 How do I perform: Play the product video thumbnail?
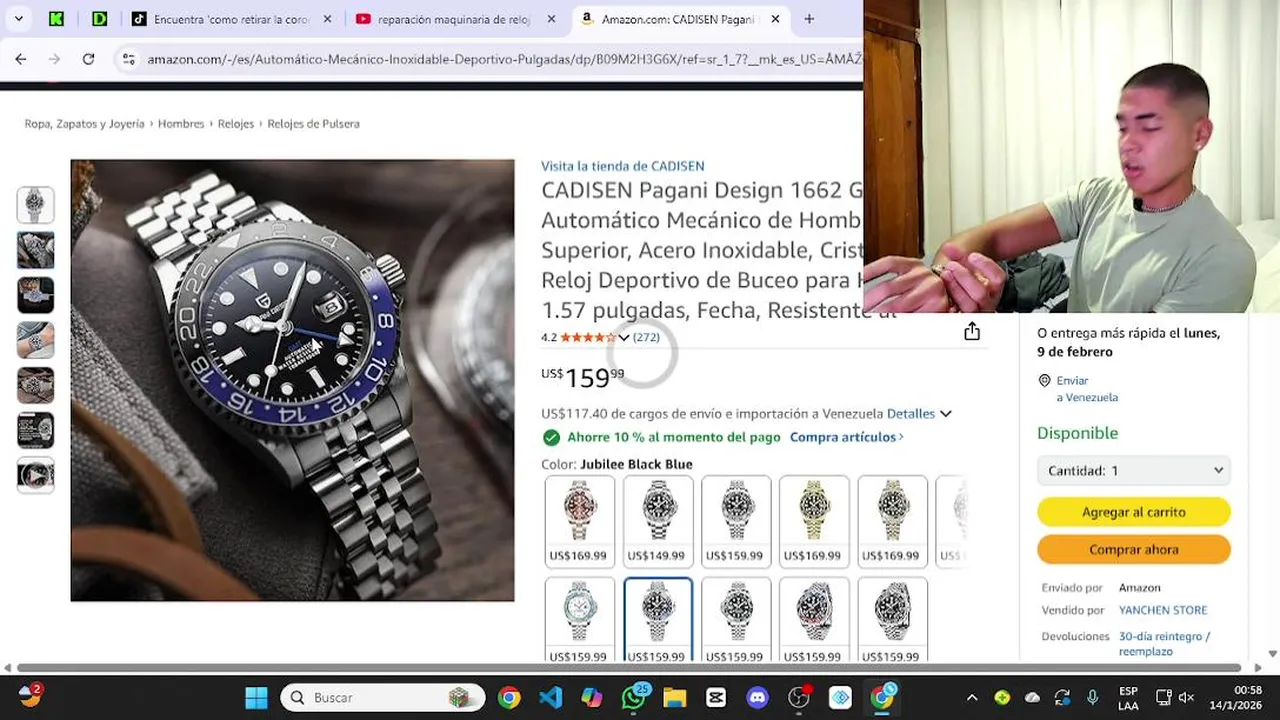coord(36,475)
